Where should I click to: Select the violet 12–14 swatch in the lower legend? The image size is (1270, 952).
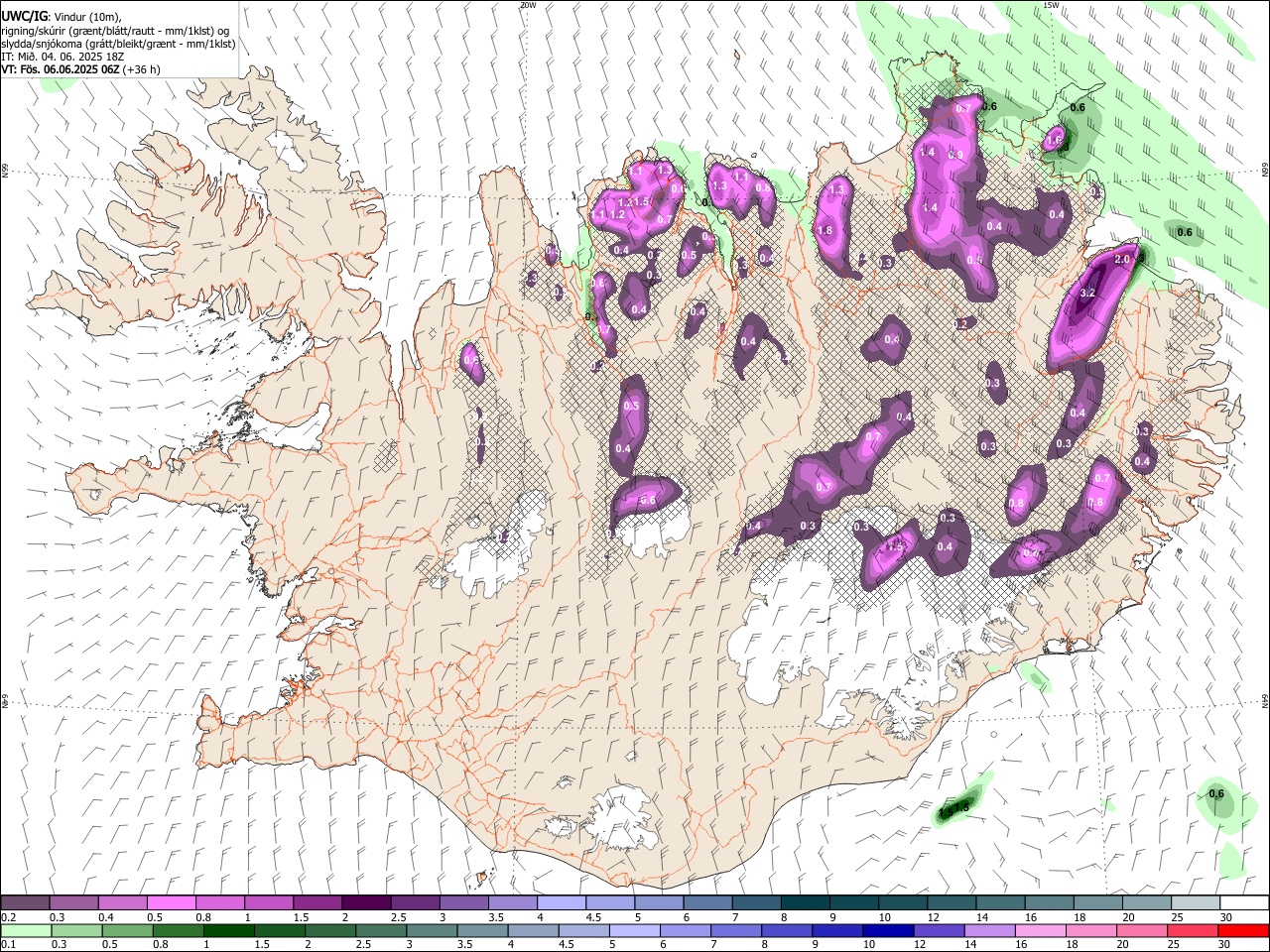coord(938,931)
